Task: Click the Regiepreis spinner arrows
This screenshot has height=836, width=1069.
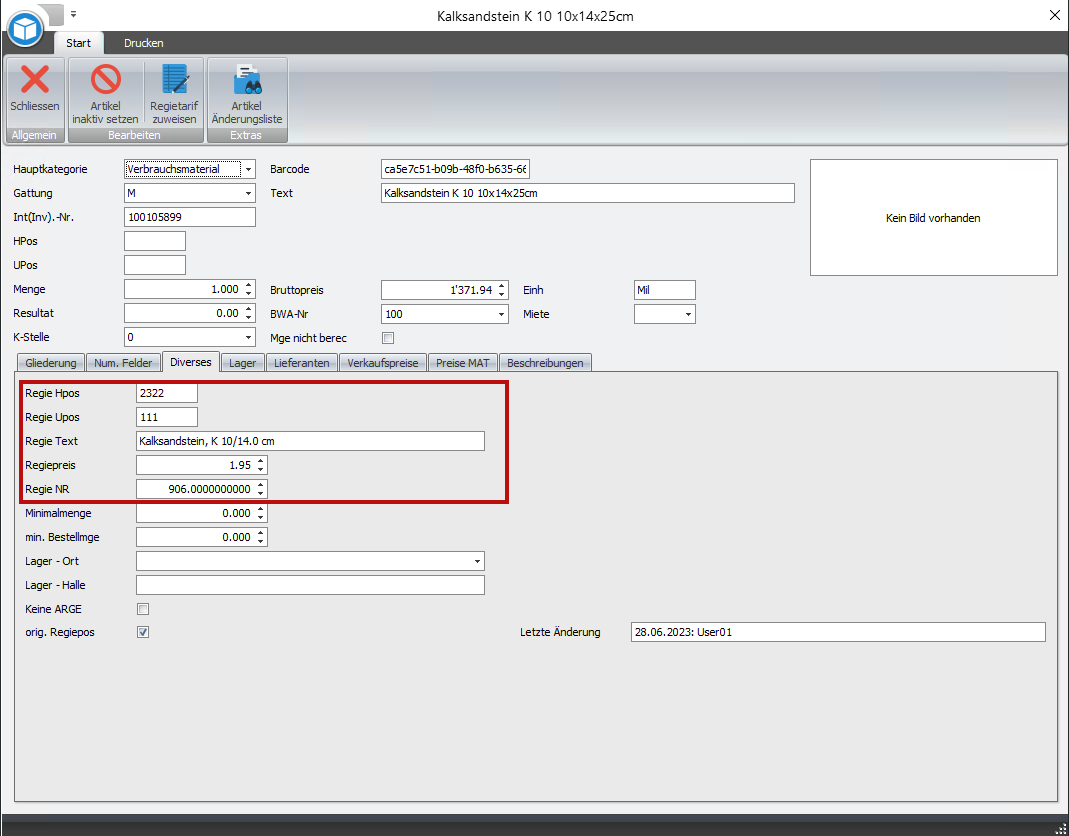Action: 261,465
